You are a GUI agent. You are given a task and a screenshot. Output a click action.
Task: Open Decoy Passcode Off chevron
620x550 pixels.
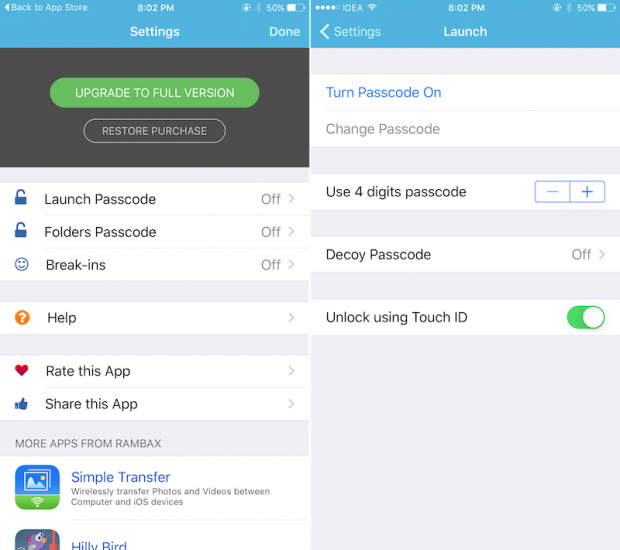pos(602,254)
